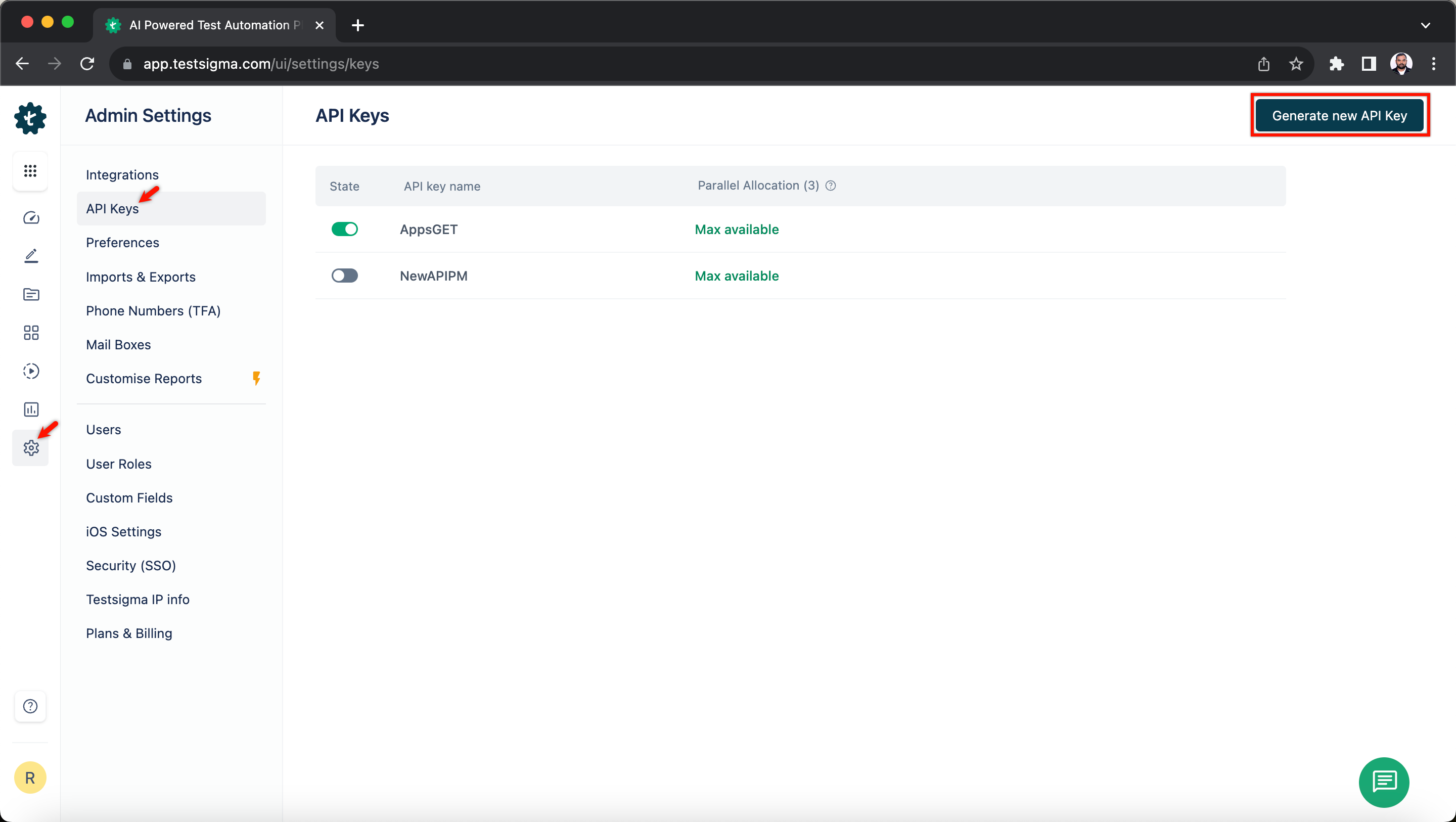Image resolution: width=1456 pixels, height=822 pixels.
Task: Open the browser tab search chevron
Action: click(1426, 25)
